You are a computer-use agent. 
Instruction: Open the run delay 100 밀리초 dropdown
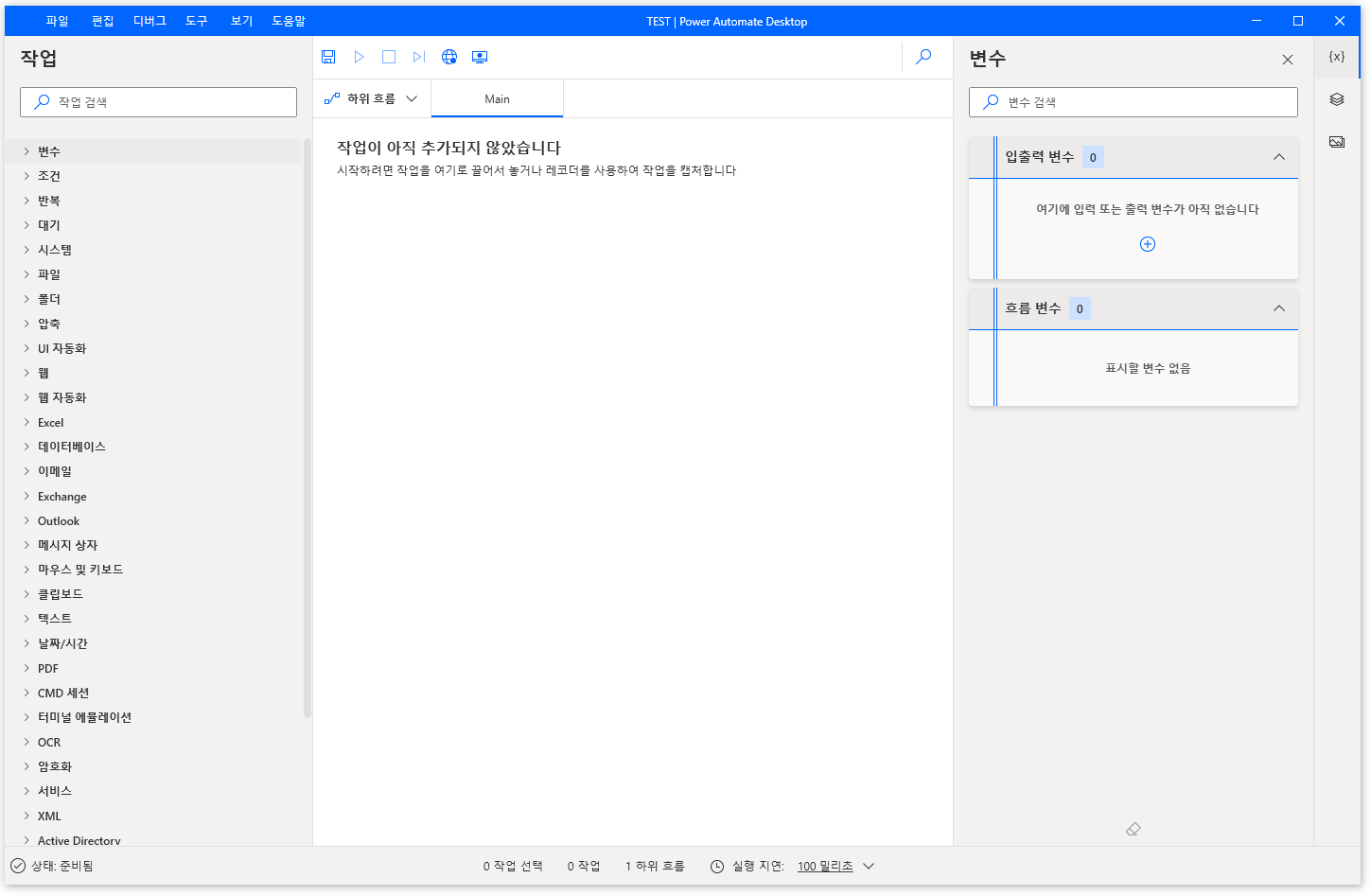[x=835, y=867]
